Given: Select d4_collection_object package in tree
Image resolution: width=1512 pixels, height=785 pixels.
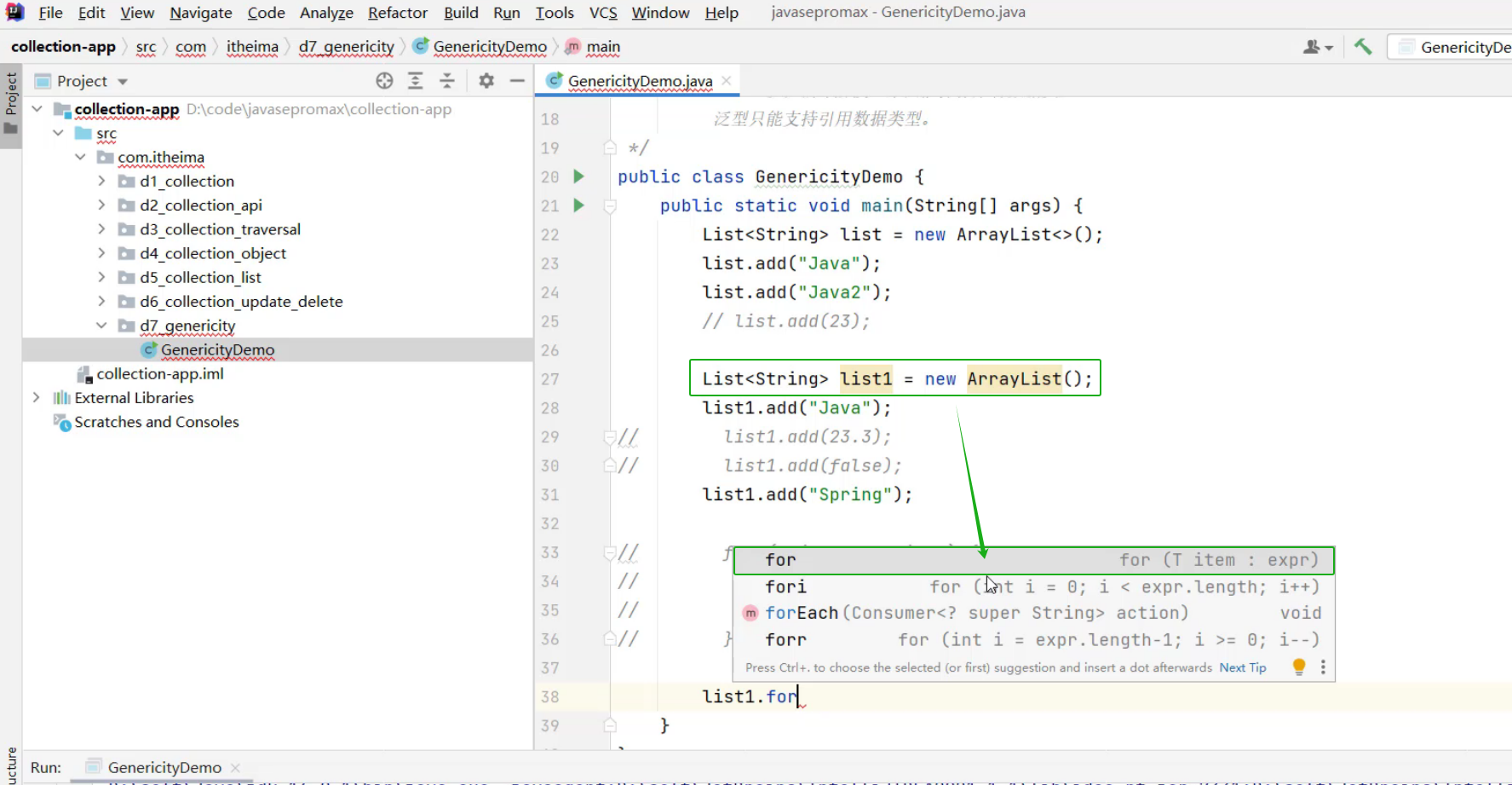Looking at the screenshot, I should 213,253.
